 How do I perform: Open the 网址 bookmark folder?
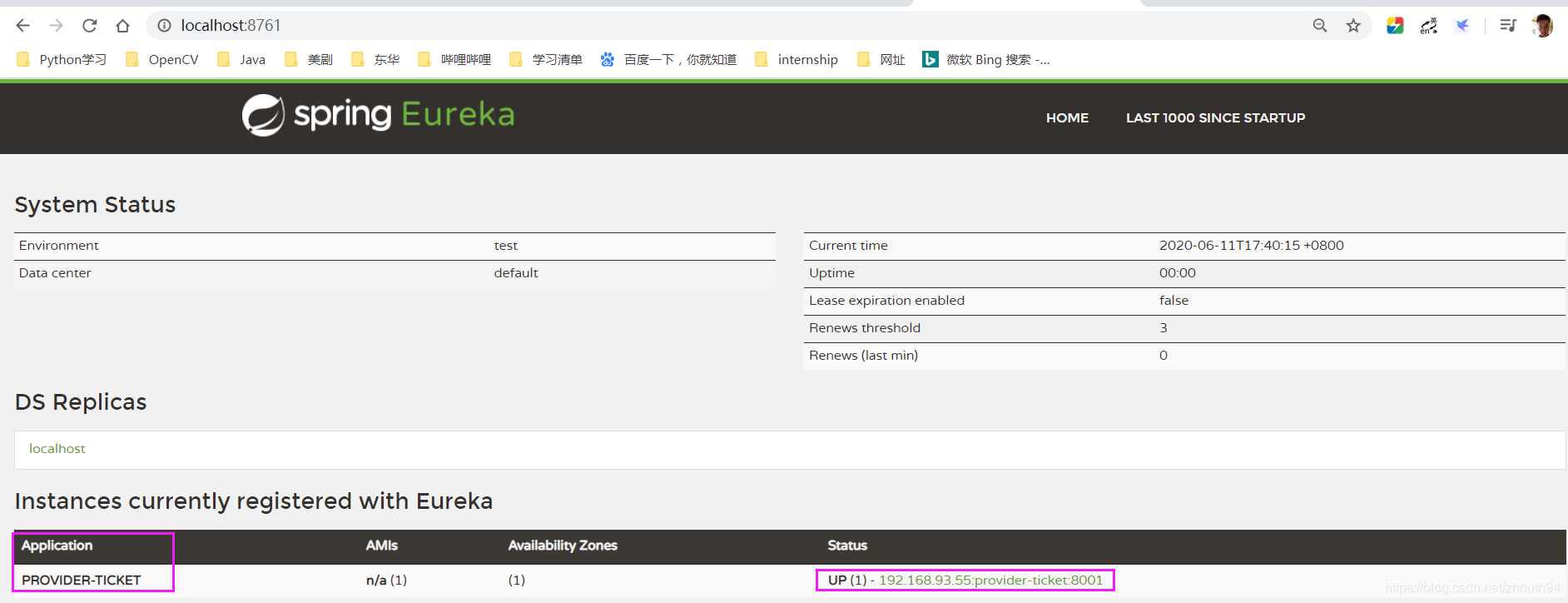(x=881, y=59)
